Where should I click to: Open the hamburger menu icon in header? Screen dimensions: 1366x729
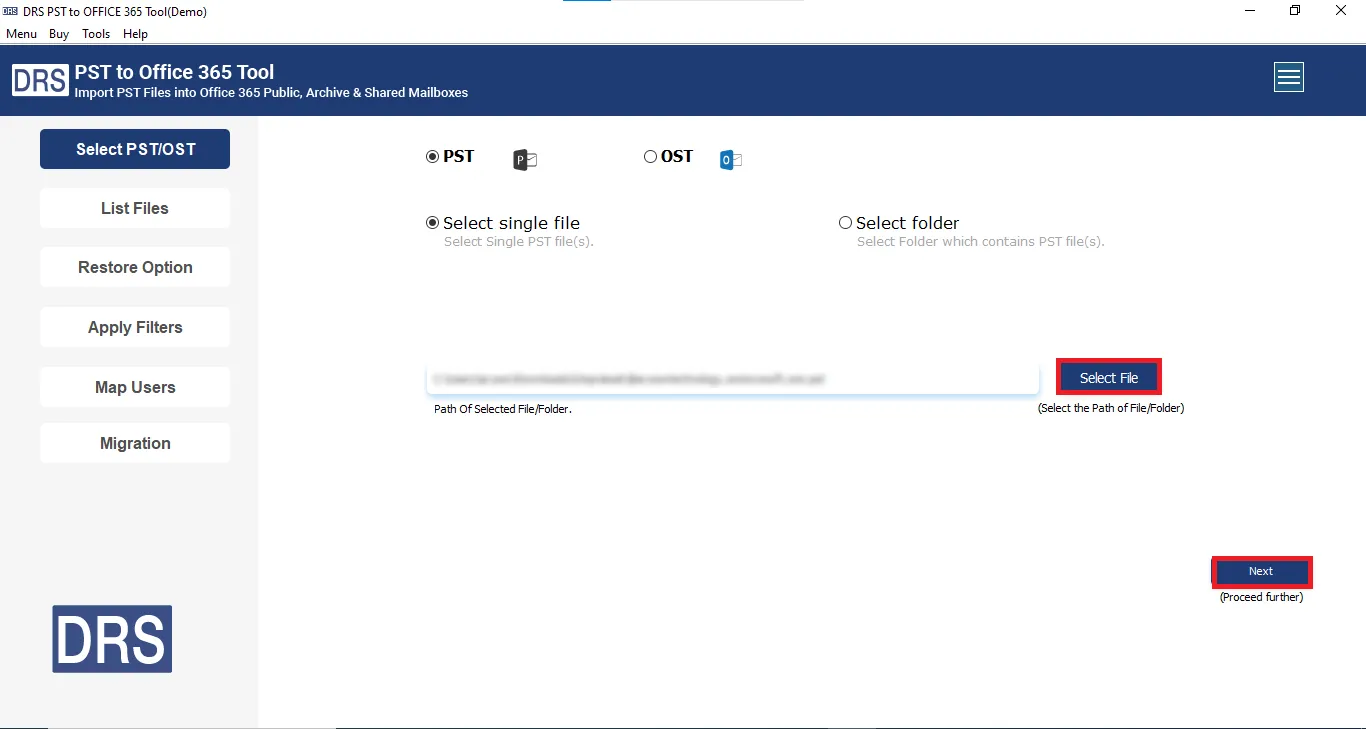click(1289, 77)
